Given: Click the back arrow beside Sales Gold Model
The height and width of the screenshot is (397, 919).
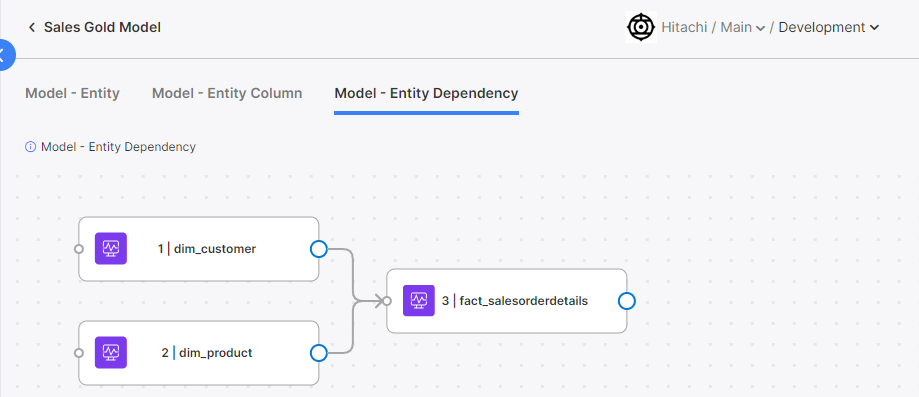Looking at the screenshot, I should (x=32, y=28).
